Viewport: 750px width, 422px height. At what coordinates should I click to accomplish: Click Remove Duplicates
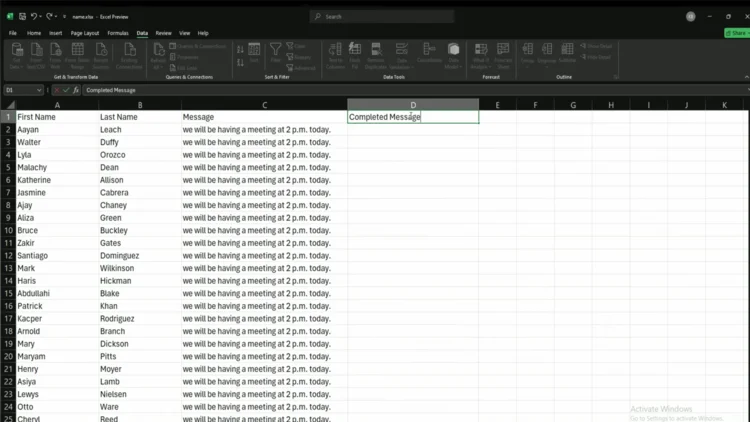[x=376, y=56]
